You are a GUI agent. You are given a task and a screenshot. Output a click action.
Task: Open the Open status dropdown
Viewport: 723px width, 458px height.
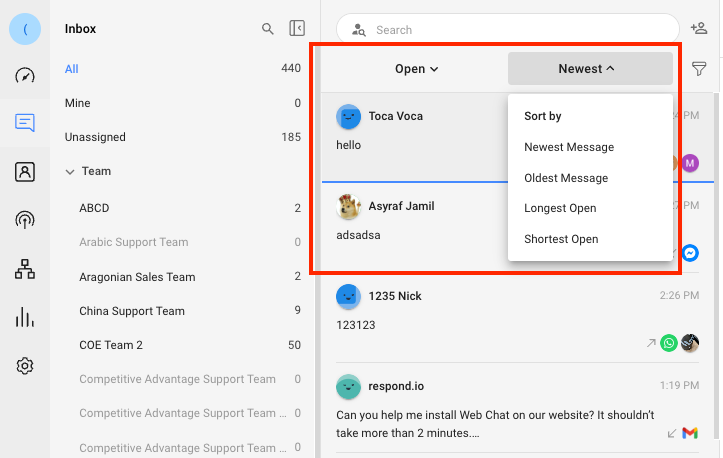[416, 69]
